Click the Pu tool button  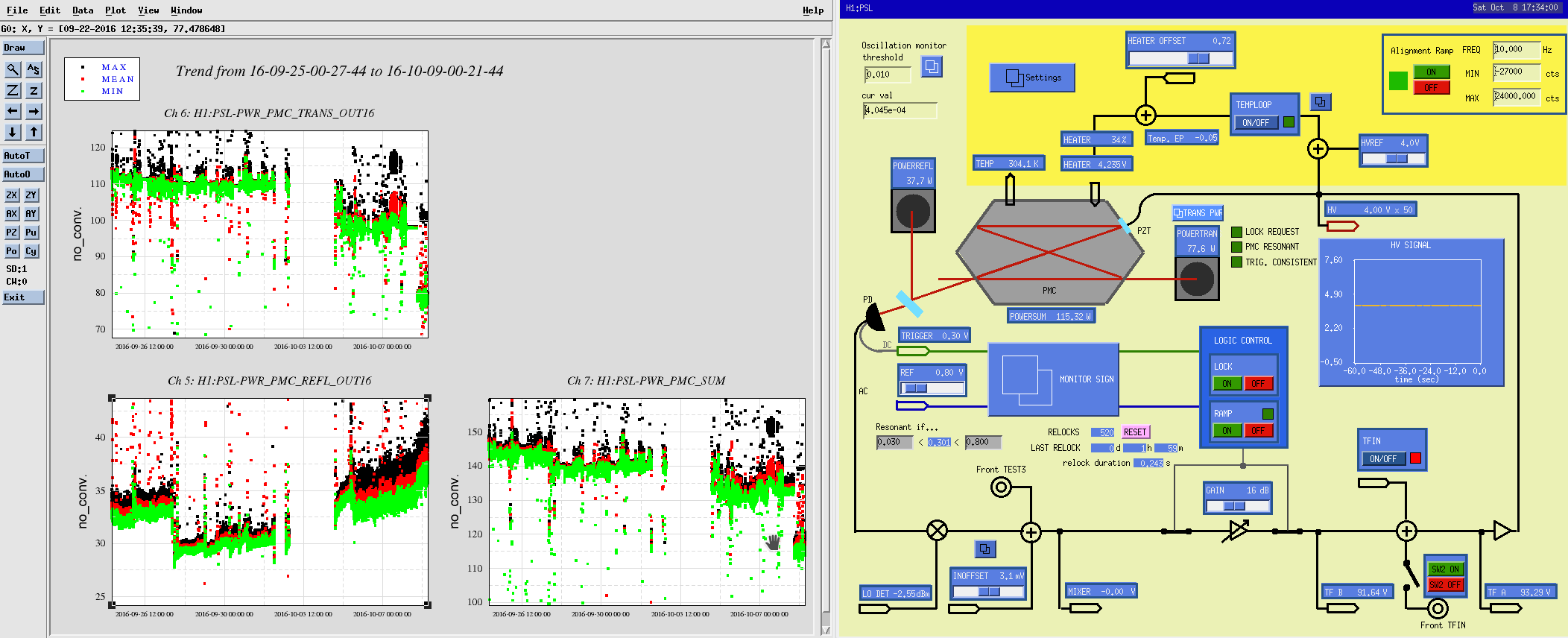pos(31,233)
